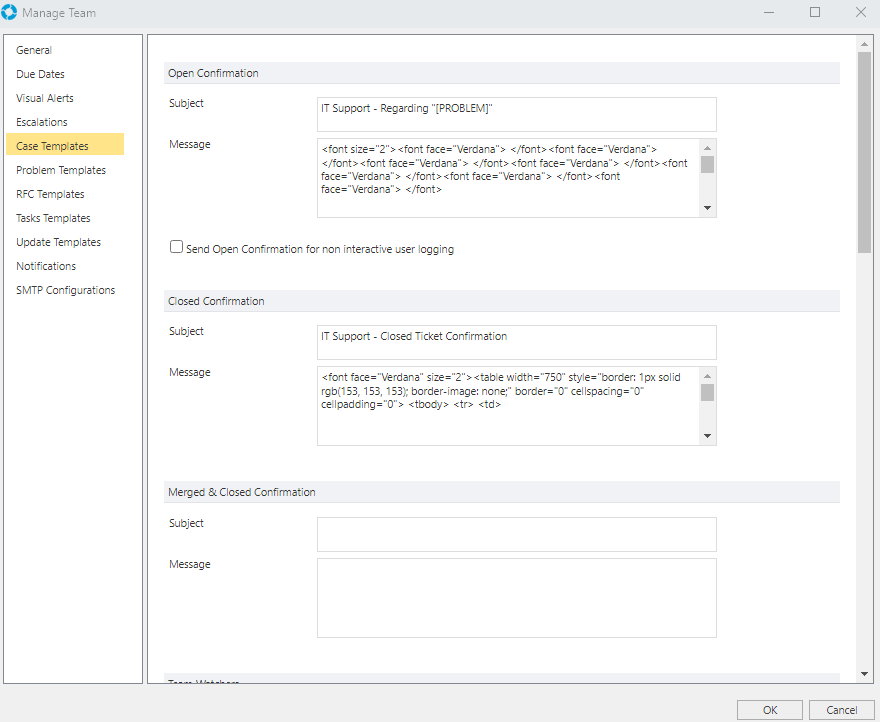Viewport: 880px width, 722px height.
Task: Switch to Problem Templates
Action: [x=61, y=170]
